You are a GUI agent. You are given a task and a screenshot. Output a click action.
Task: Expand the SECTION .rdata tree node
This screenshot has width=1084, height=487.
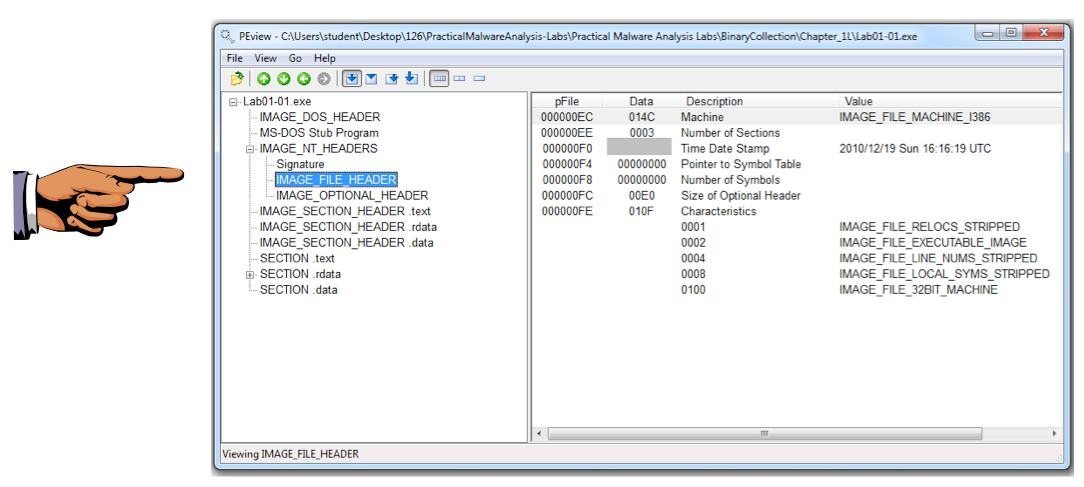click(x=250, y=274)
